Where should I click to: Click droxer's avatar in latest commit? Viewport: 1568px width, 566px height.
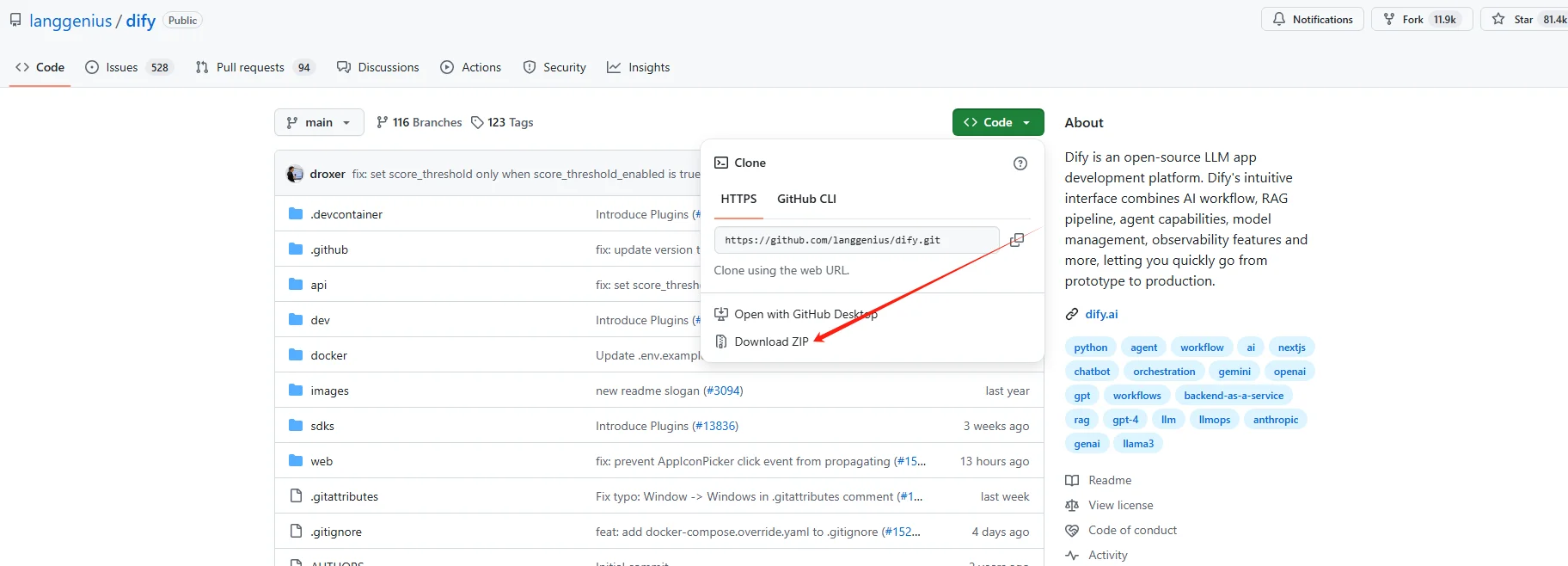295,174
